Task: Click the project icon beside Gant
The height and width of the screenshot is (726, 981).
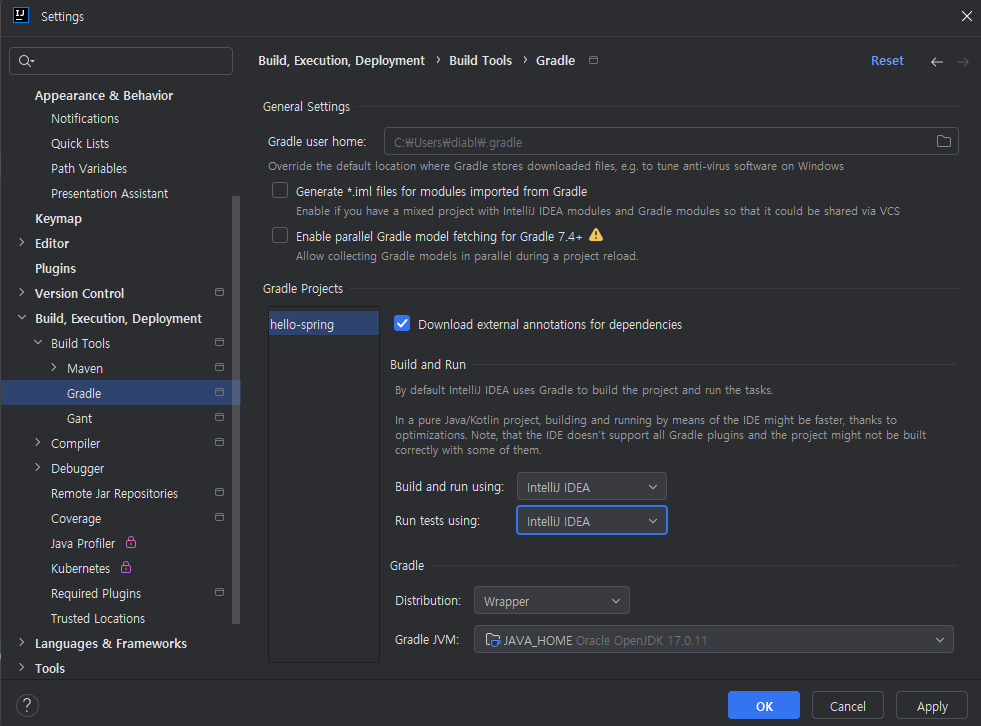Action: (x=220, y=417)
